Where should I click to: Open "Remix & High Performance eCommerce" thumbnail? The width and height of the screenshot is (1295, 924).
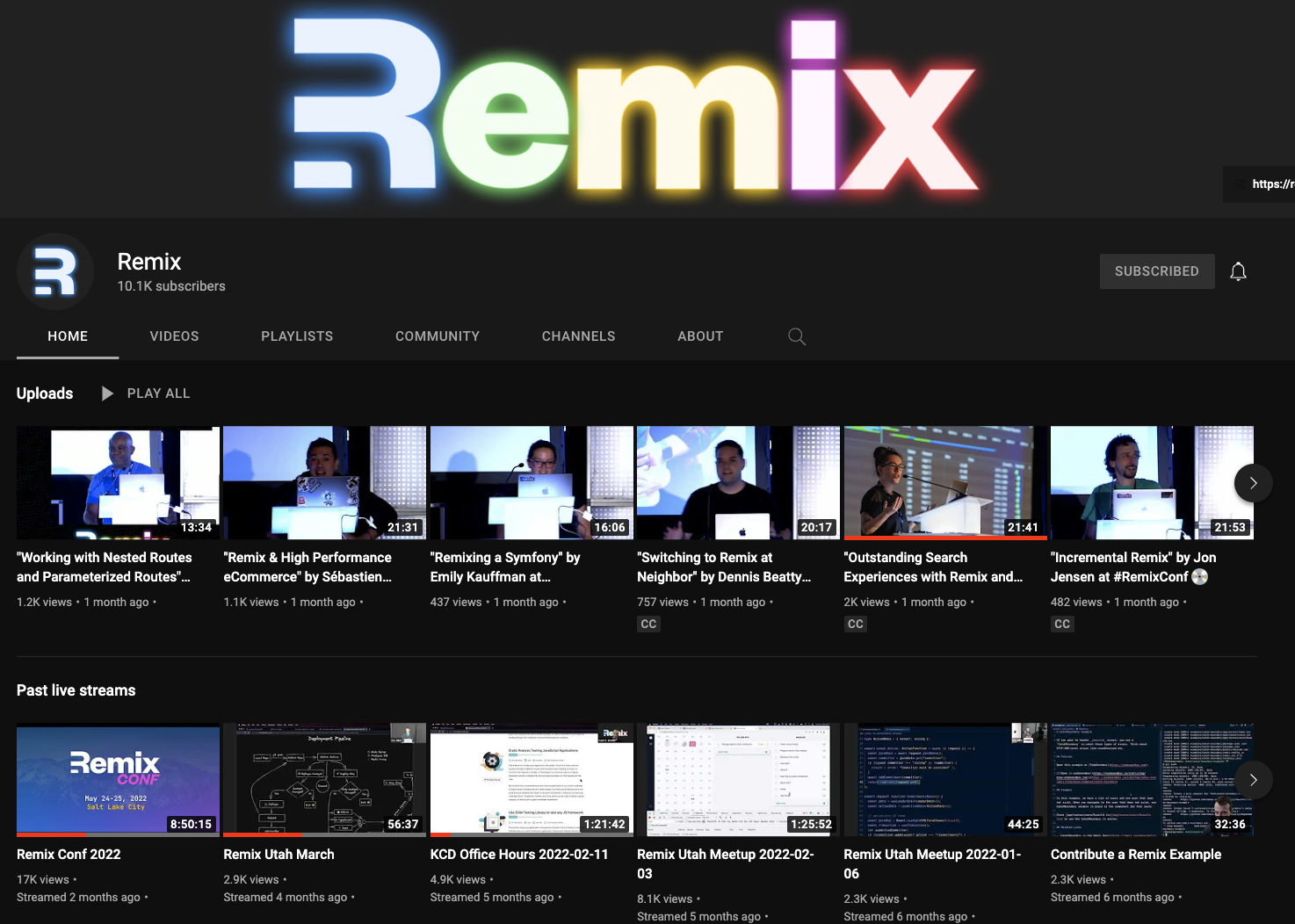click(324, 483)
